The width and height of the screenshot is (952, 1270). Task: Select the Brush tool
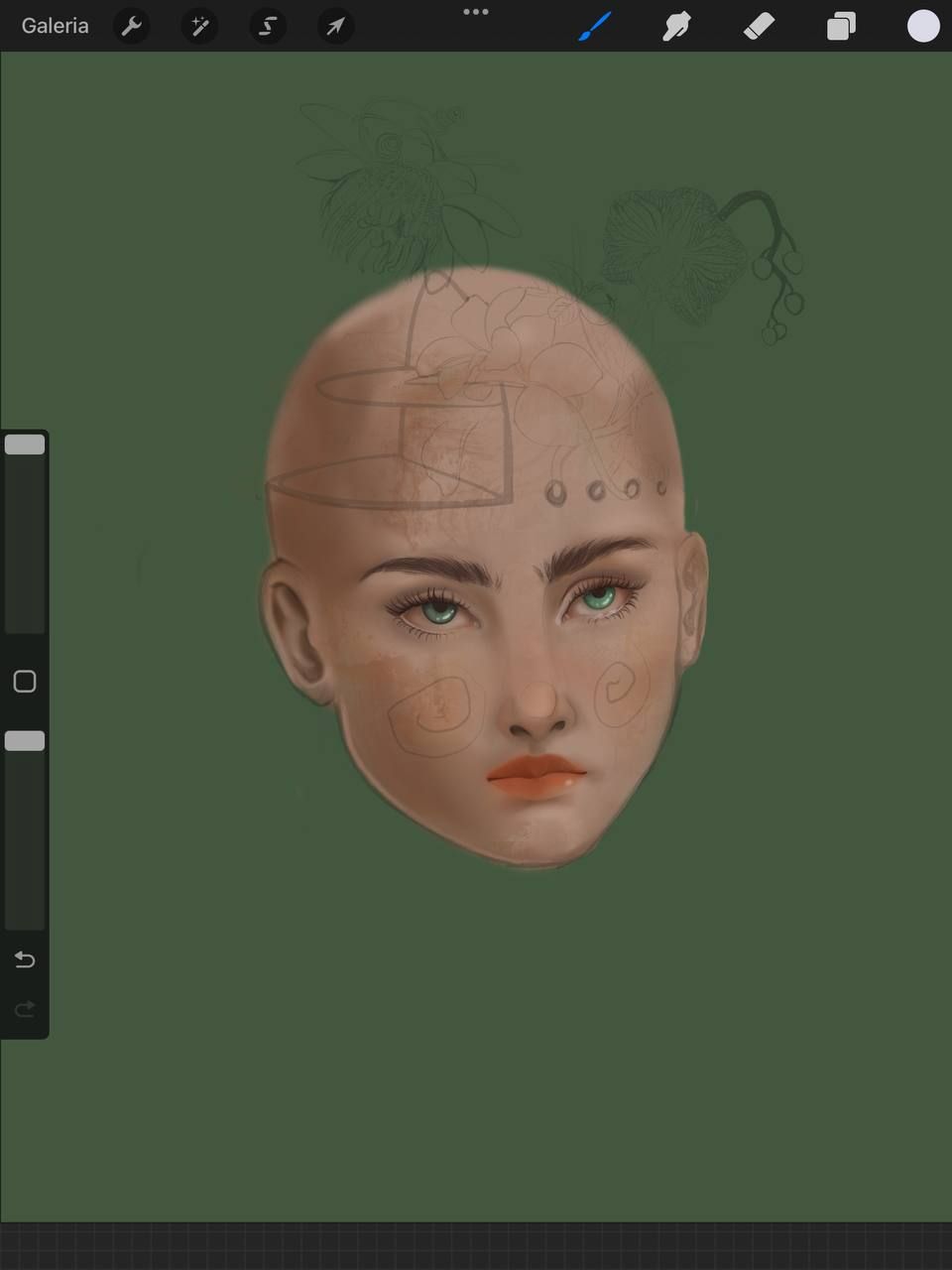(595, 26)
